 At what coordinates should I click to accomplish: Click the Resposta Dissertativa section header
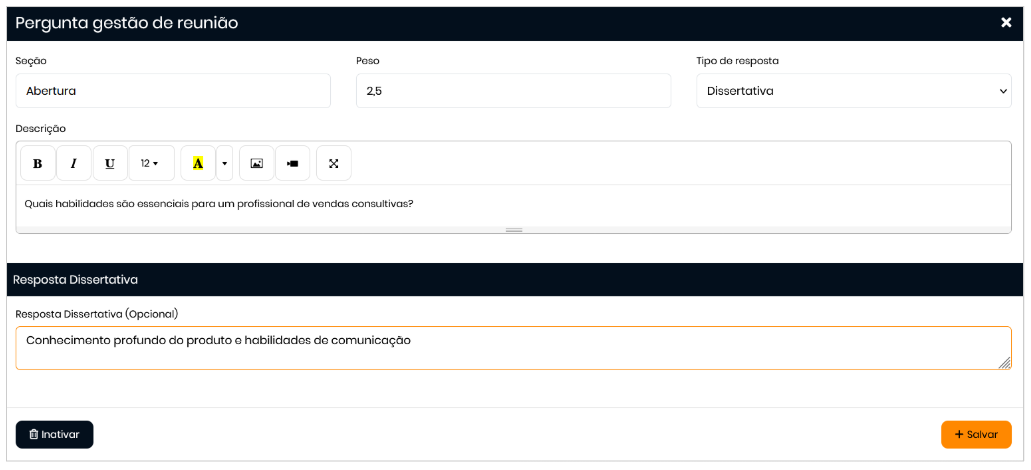coord(76,280)
